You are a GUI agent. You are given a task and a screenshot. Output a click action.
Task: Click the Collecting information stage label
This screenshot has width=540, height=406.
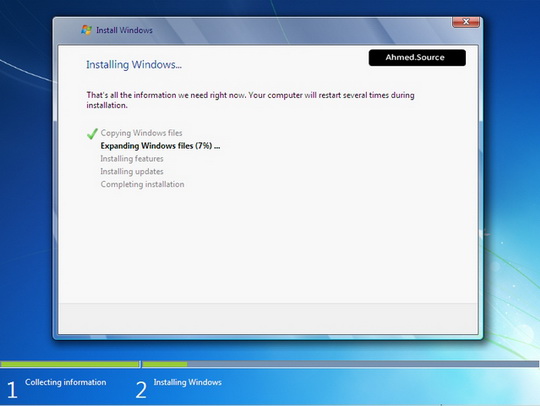point(65,382)
